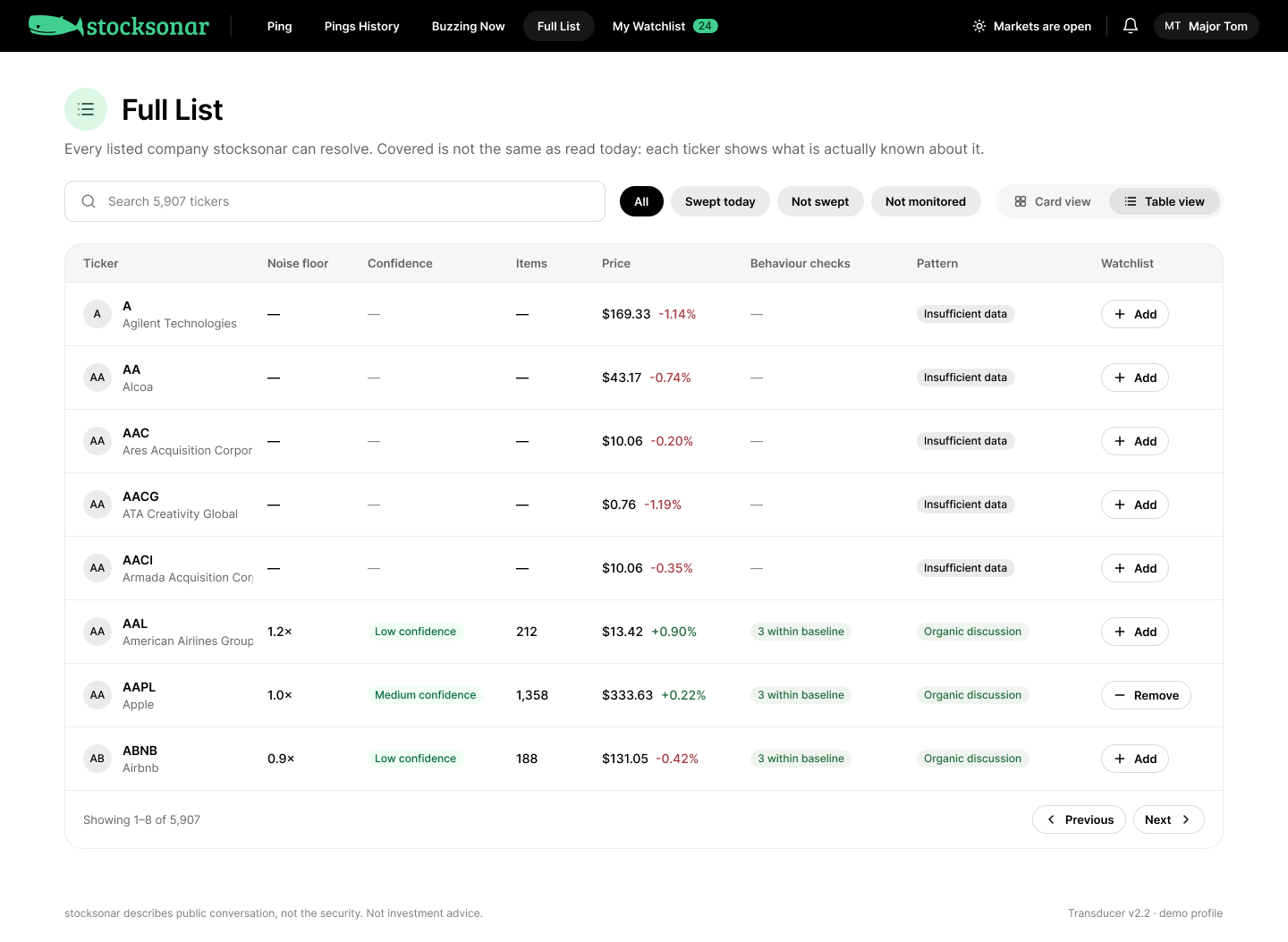
Task: Click the ticker search field
Action: point(335,201)
